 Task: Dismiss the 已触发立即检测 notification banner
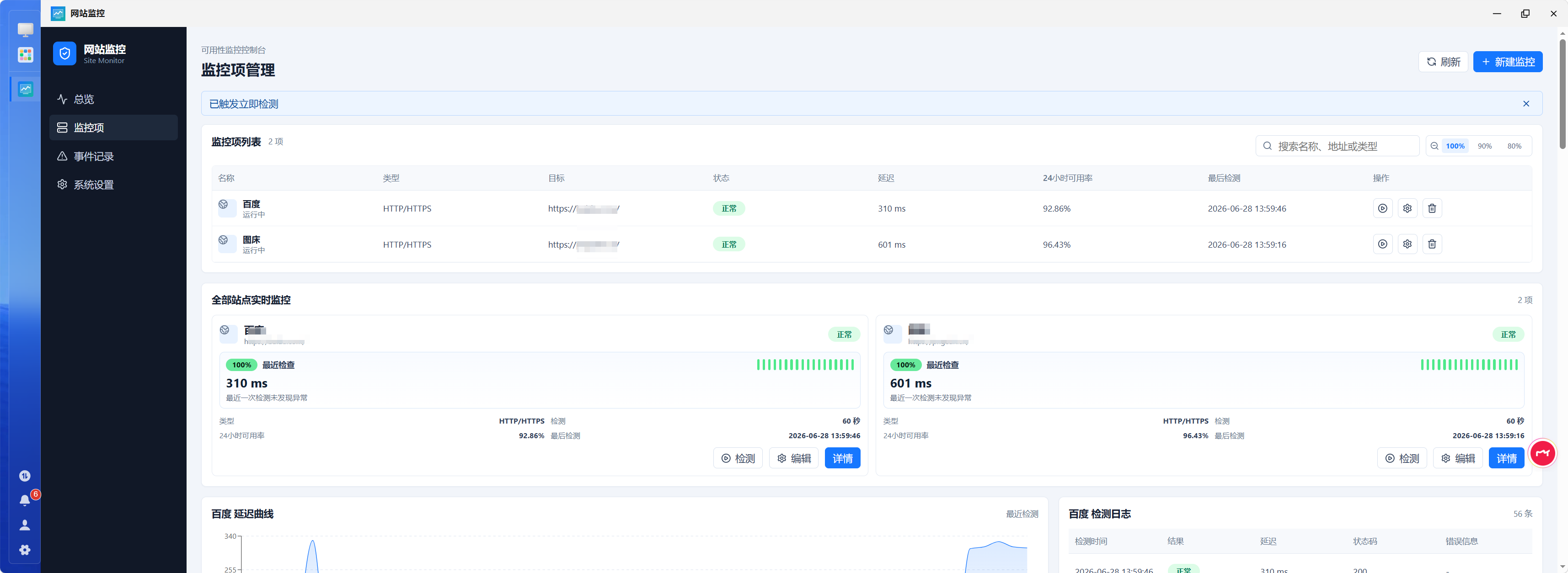point(1526,104)
